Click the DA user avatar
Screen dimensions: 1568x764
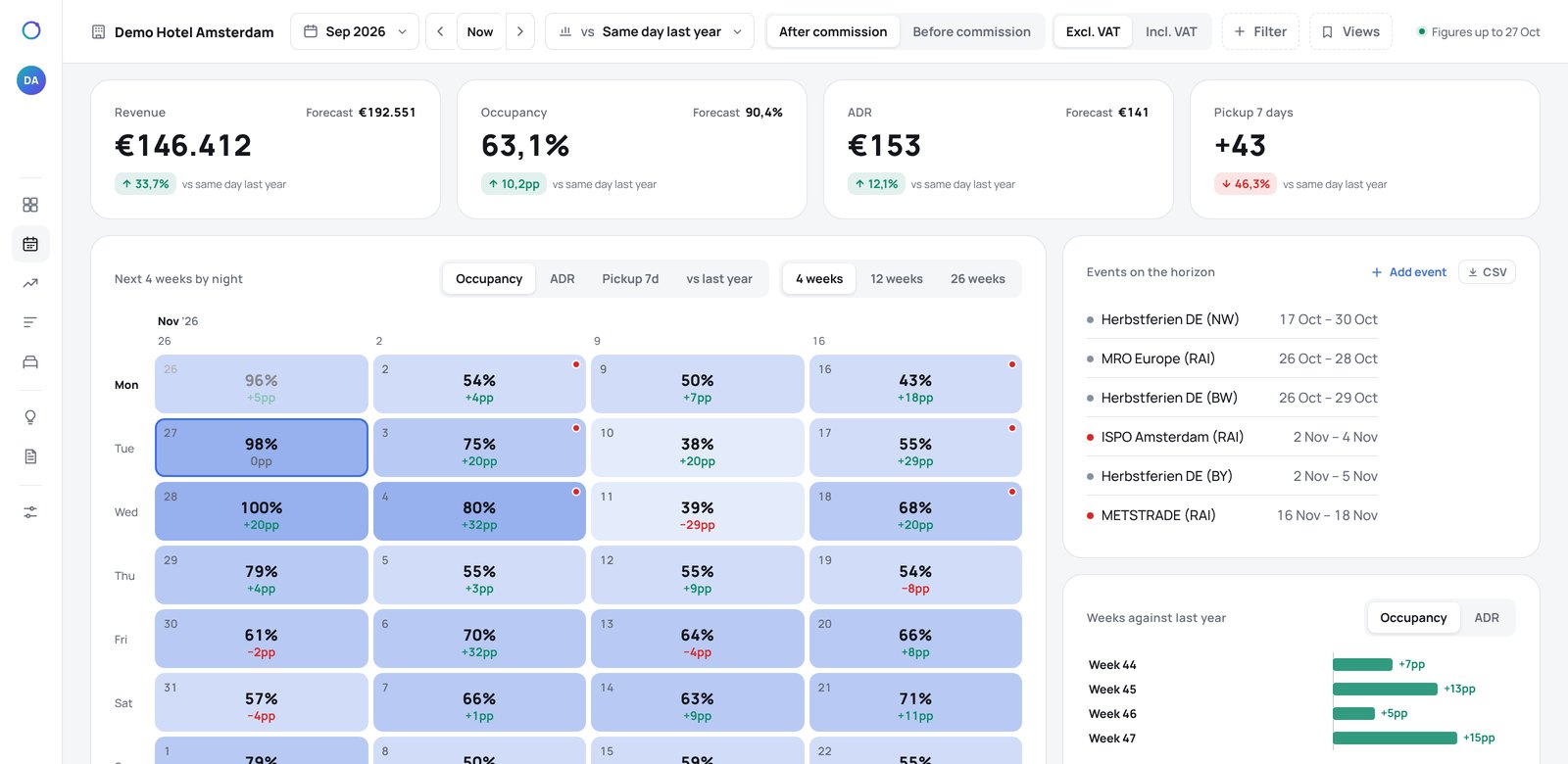click(x=31, y=80)
